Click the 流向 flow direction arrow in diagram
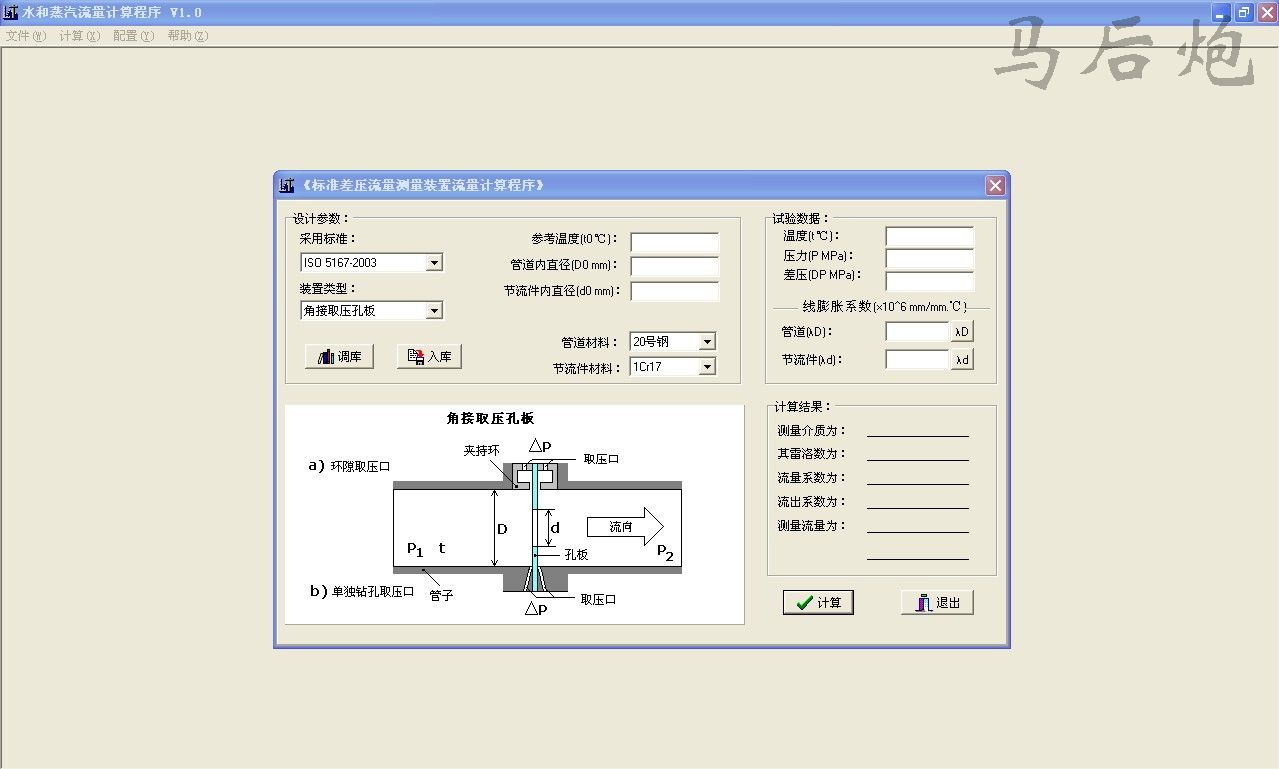 tap(625, 526)
